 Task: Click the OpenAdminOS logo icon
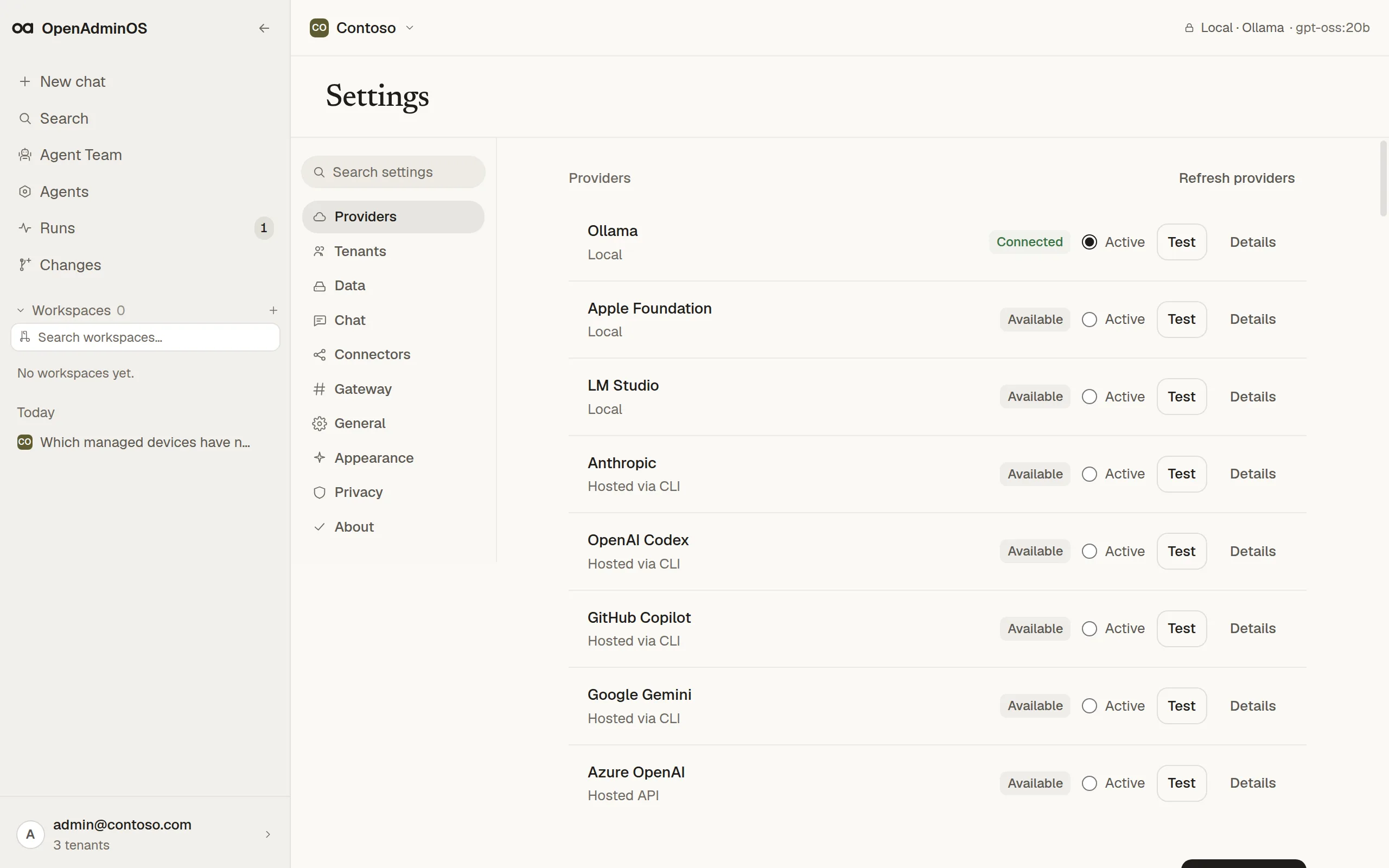click(x=23, y=28)
